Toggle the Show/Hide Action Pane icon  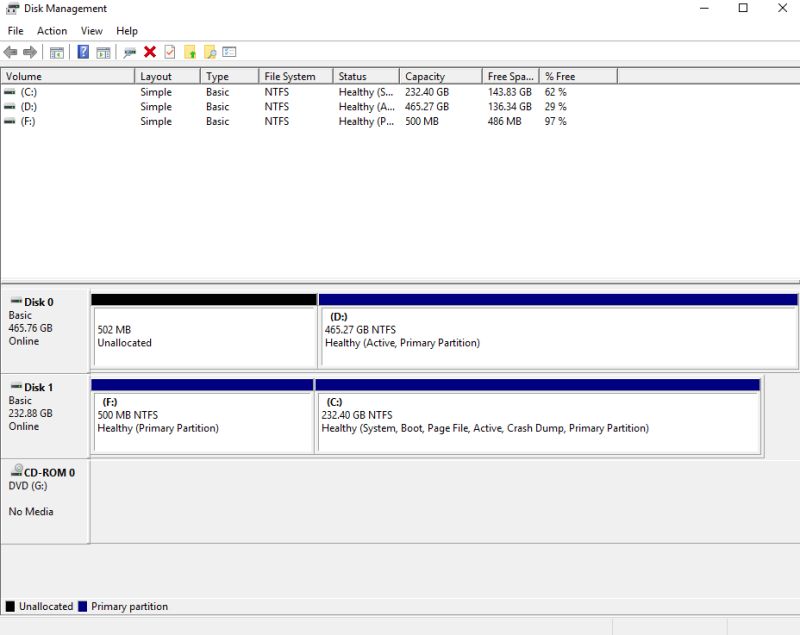105,52
